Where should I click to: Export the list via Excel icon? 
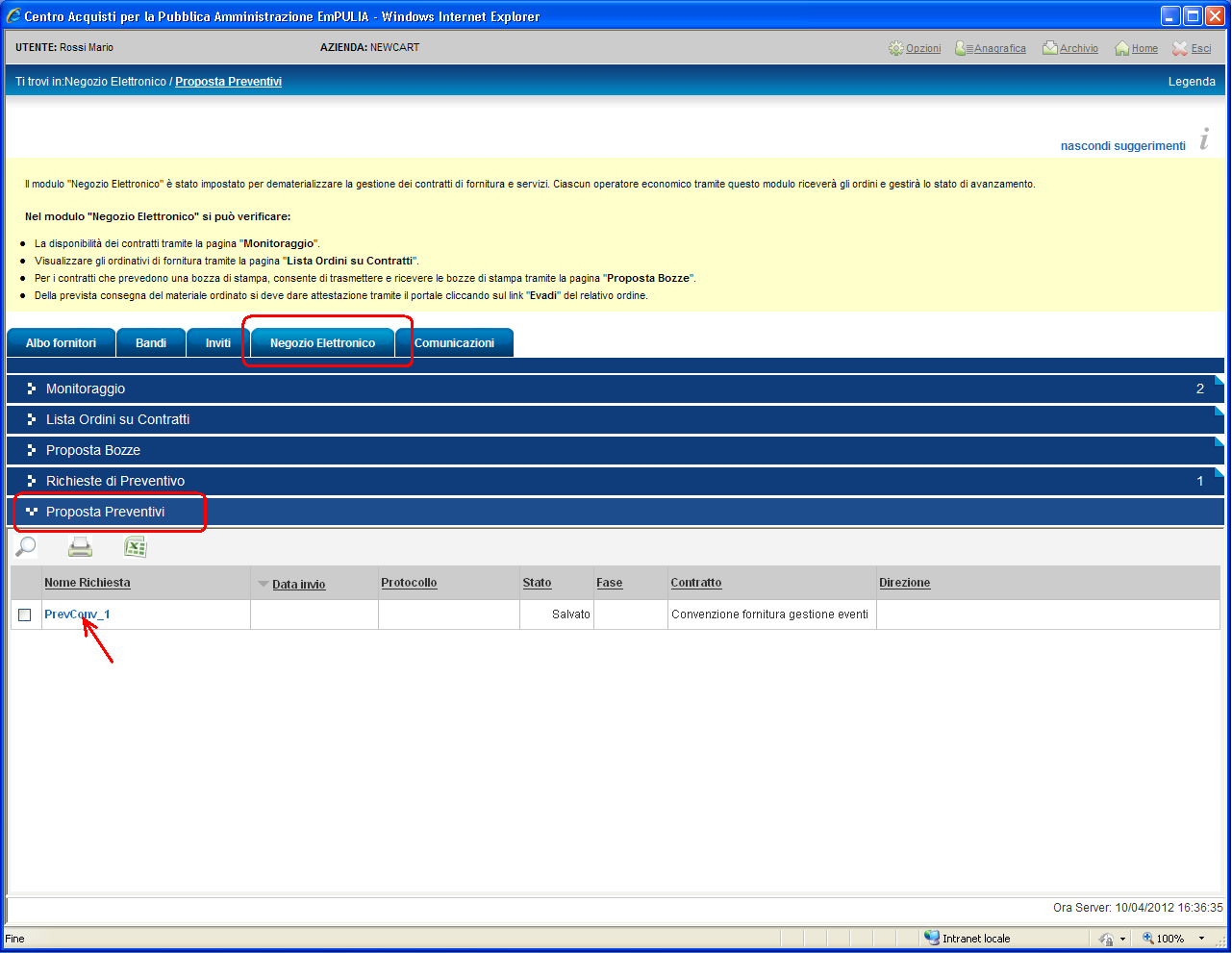(x=136, y=547)
